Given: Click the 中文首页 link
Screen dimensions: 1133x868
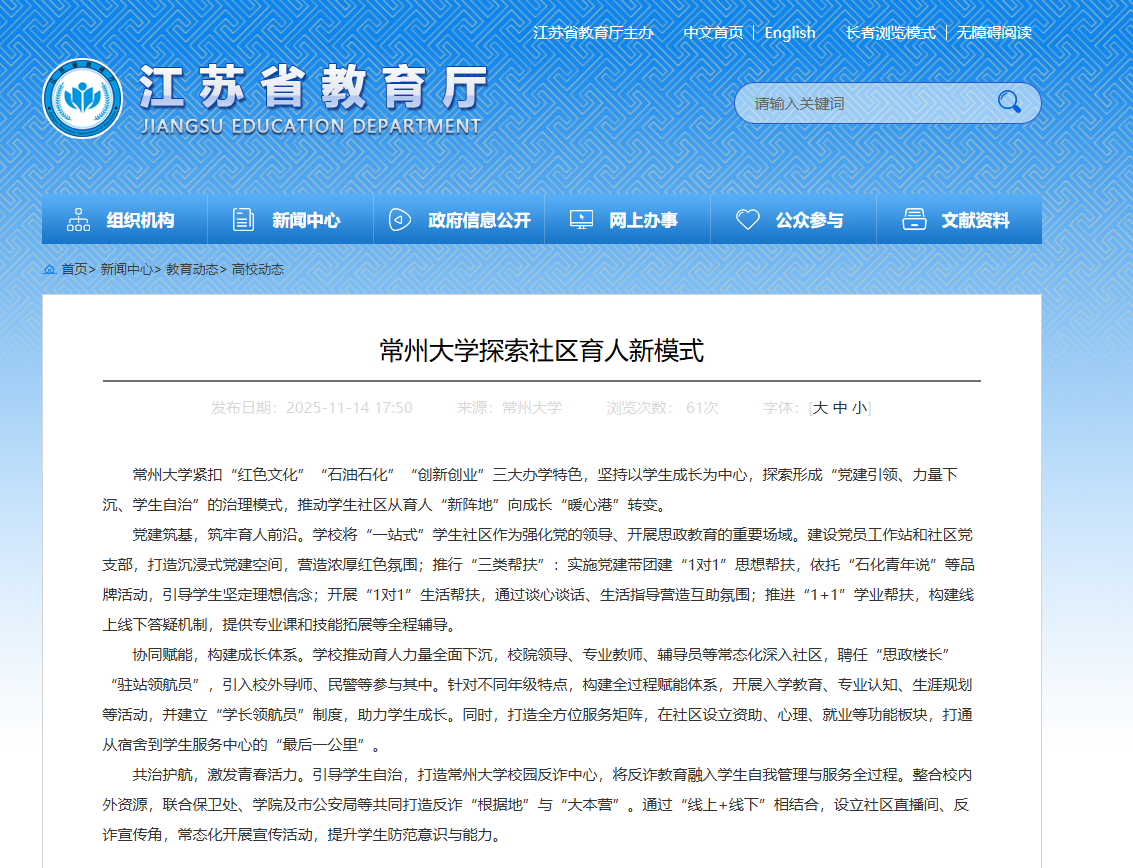Looking at the screenshot, I should point(713,33).
